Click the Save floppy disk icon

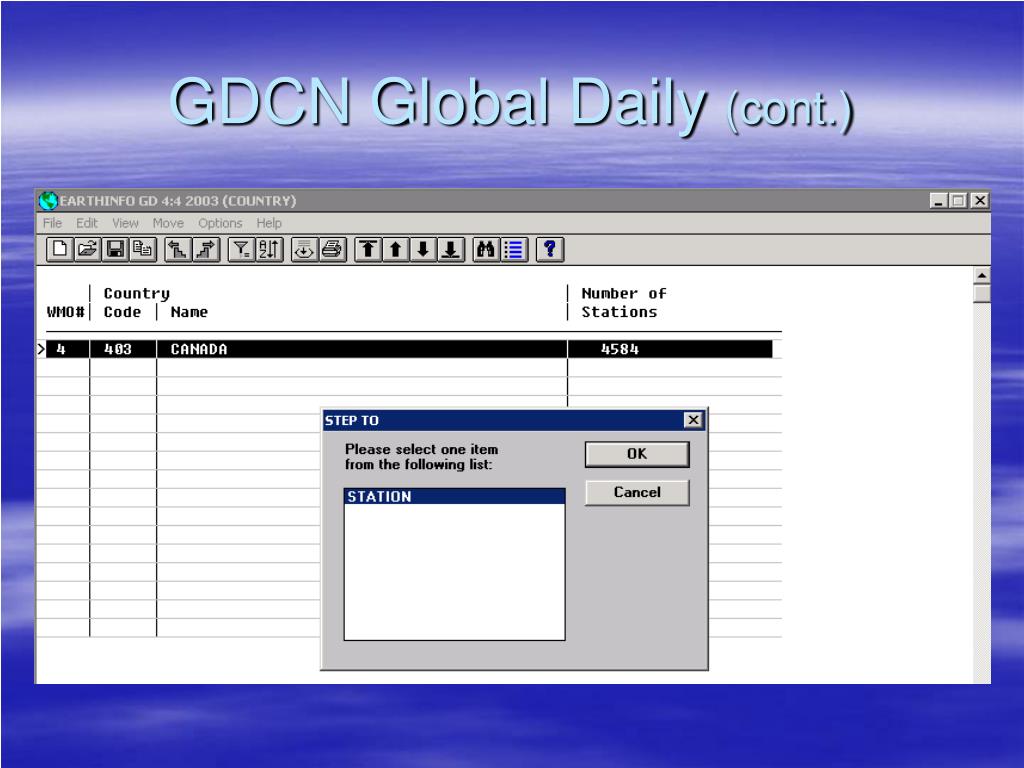(x=116, y=249)
